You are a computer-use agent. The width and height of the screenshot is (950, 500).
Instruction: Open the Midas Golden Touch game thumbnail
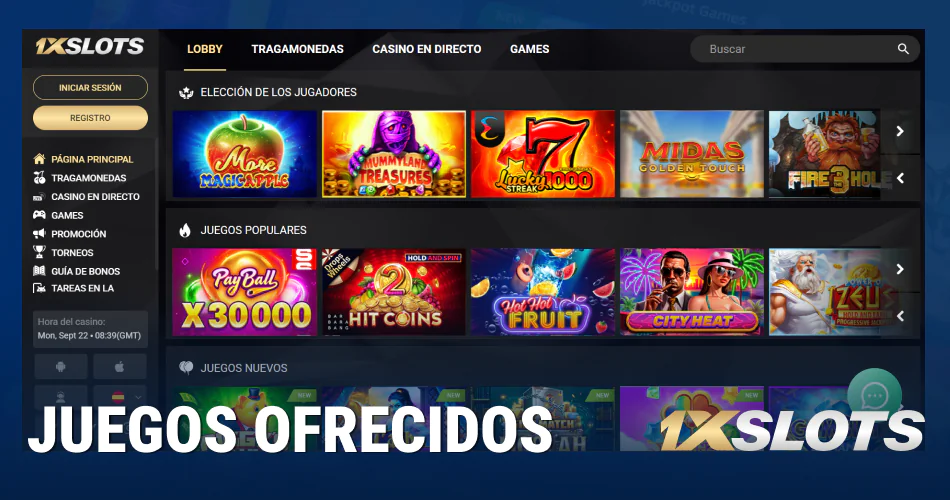coord(692,154)
